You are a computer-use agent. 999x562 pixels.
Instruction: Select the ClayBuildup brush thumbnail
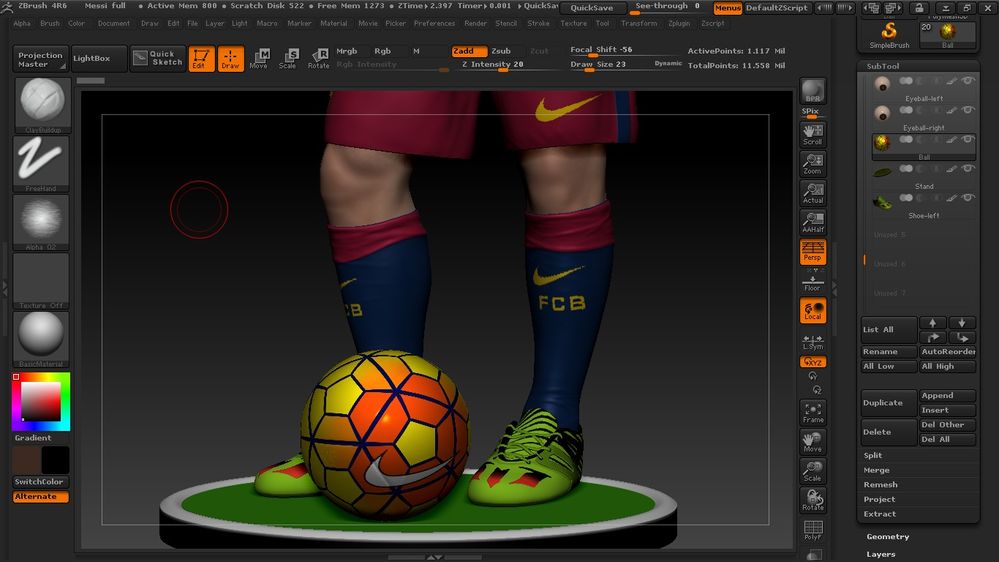42,104
